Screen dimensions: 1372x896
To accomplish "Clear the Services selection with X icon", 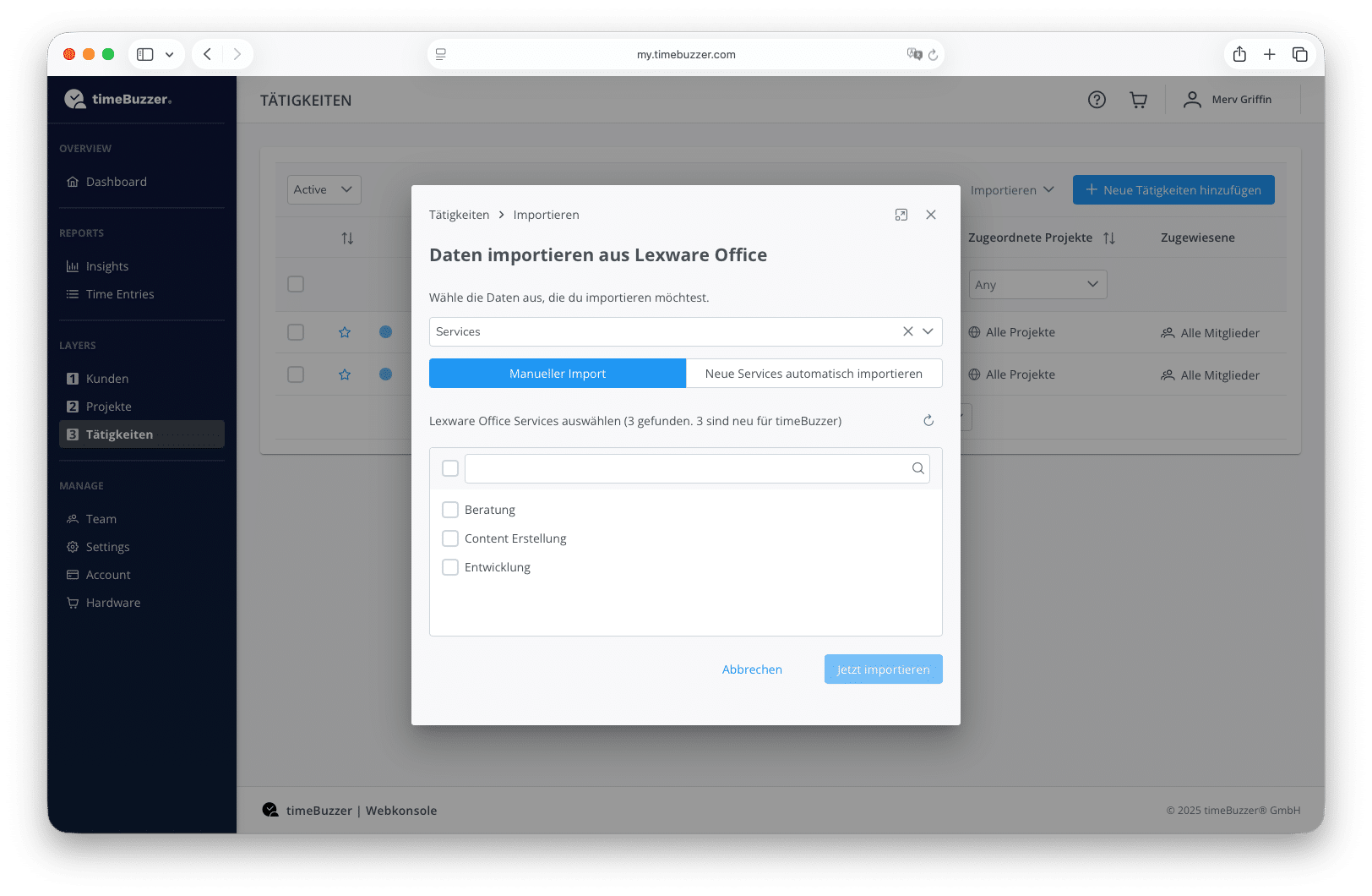I will [x=907, y=331].
